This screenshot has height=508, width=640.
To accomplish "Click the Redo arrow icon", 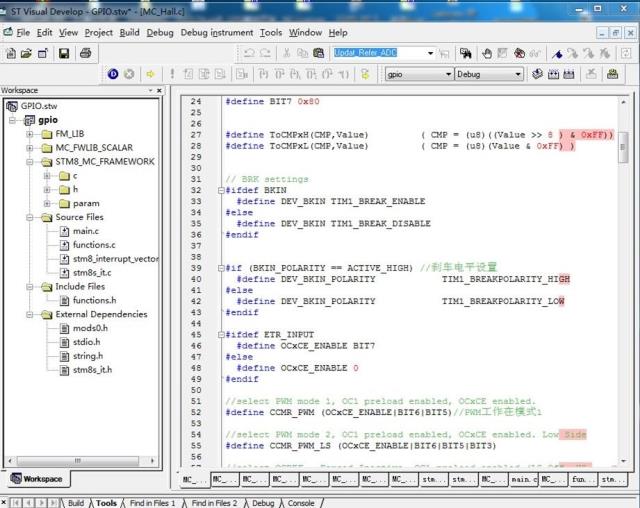I will (265, 53).
